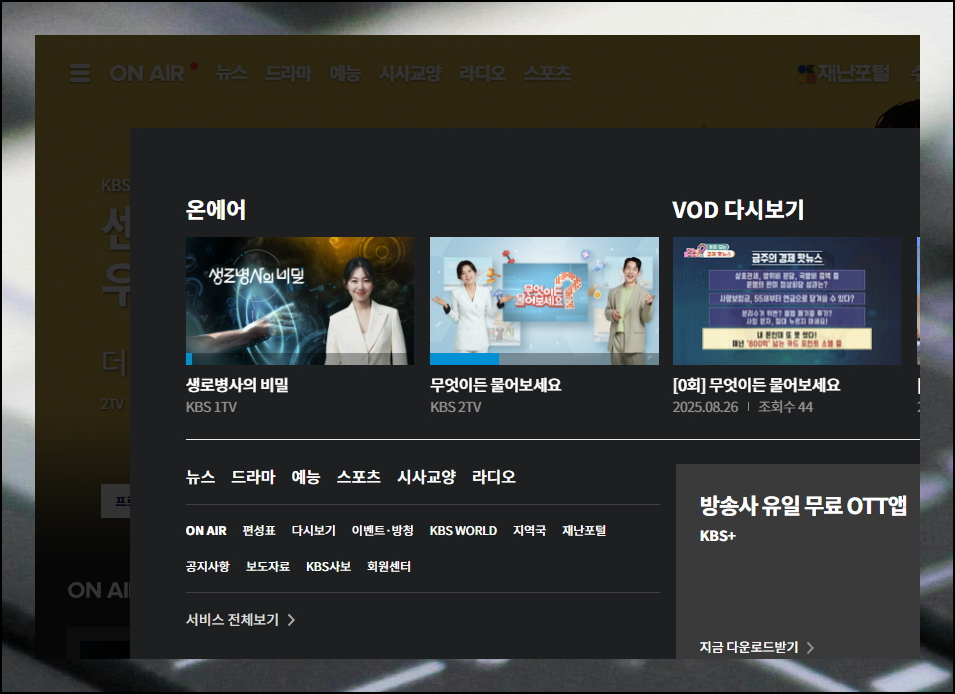This screenshot has width=955, height=694.
Task: Open the VOD 금주의 경제 핫뉴스 thumbnail
Action: (x=787, y=301)
